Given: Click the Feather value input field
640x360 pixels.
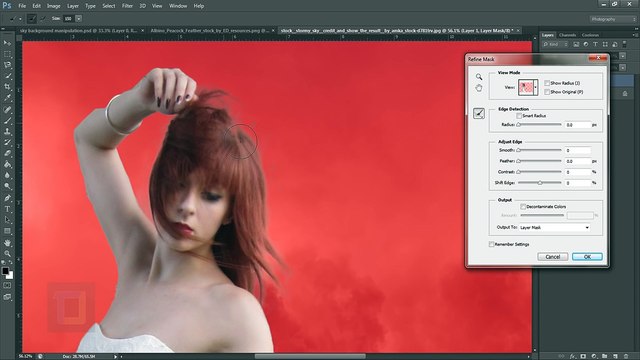Looking at the screenshot, I should pyautogui.click(x=578, y=161).
